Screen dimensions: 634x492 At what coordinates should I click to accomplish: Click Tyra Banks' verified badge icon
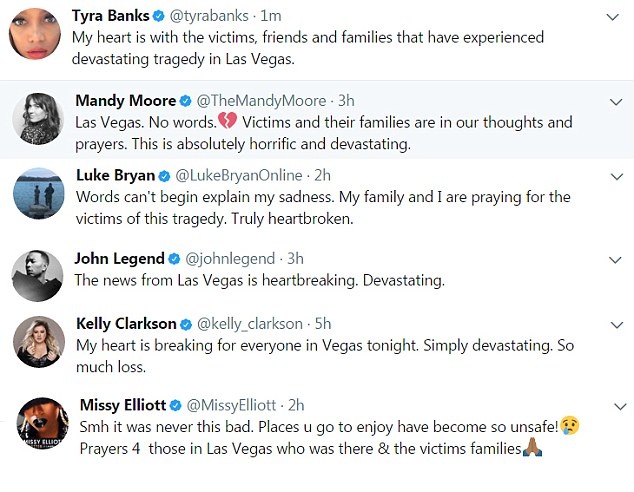159,17
